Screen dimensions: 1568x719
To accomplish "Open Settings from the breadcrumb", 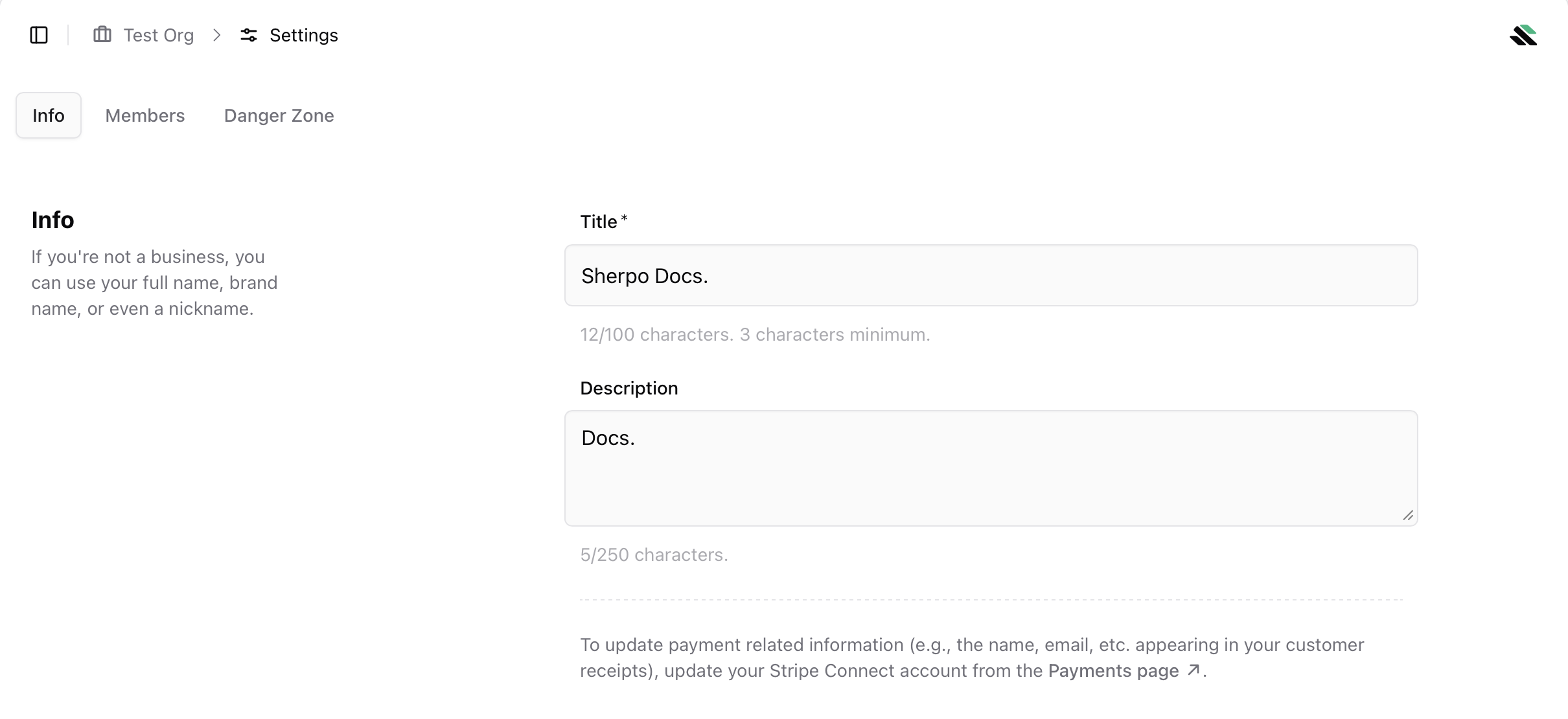I will coord(304,35).
